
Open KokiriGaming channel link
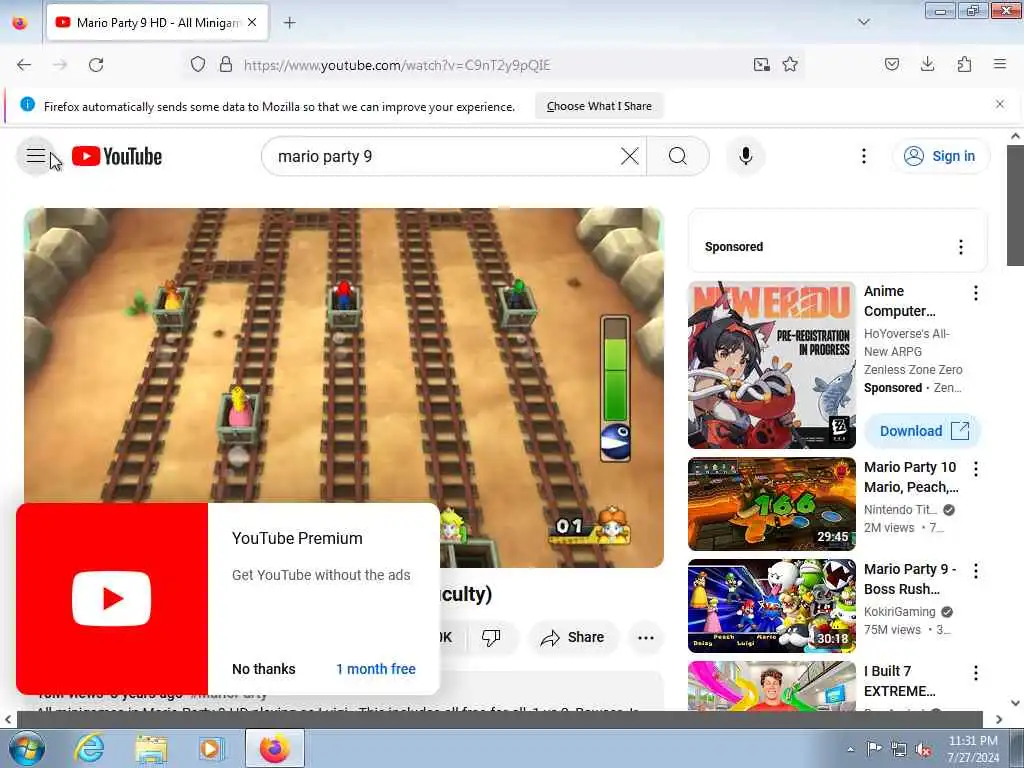(x=899, y=612)
